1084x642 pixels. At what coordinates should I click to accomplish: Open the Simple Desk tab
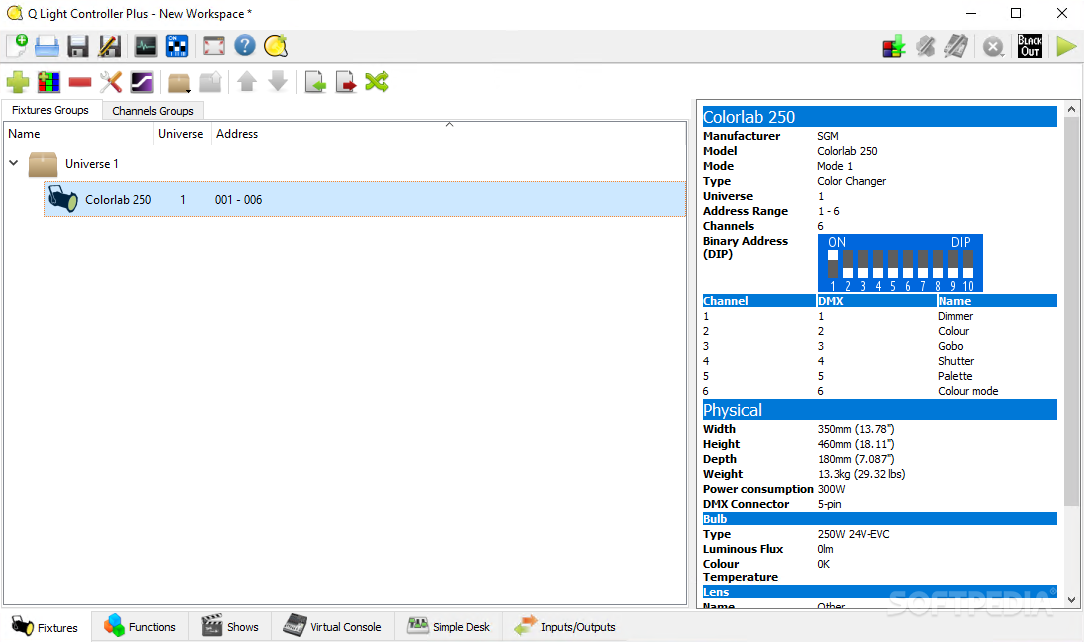point(449,627)
